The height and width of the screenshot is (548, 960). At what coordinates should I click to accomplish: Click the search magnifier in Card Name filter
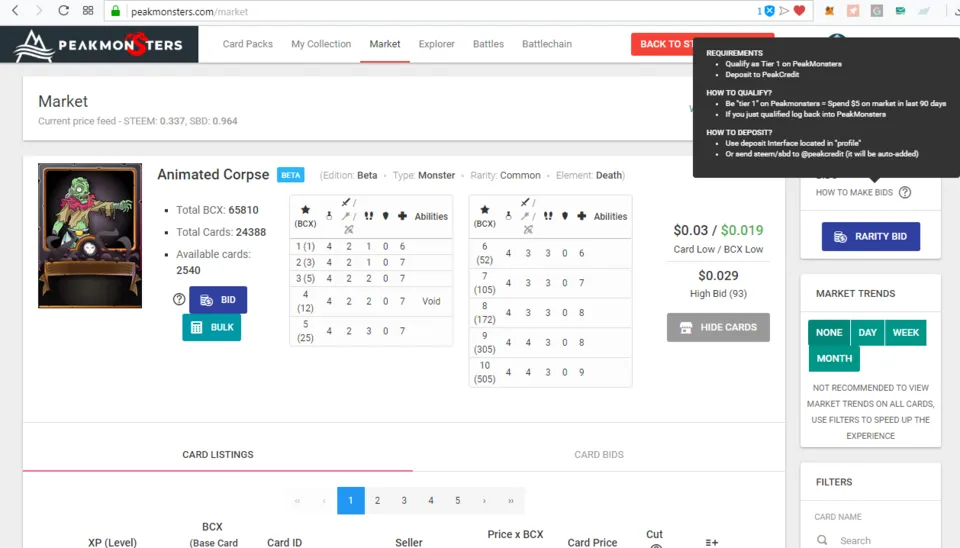pyautogui.click(x=822, y=540)
